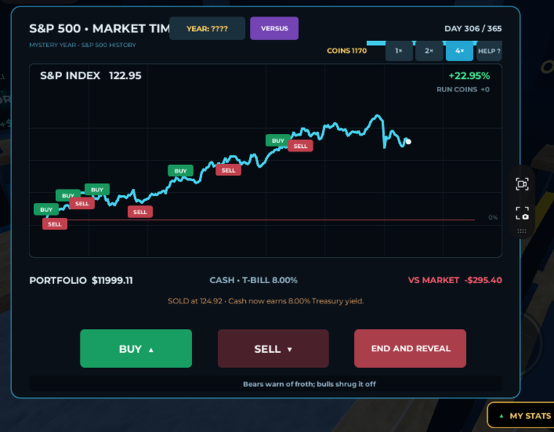
Task: Click the RUN COINS +0 label
Action: point(463,89)
